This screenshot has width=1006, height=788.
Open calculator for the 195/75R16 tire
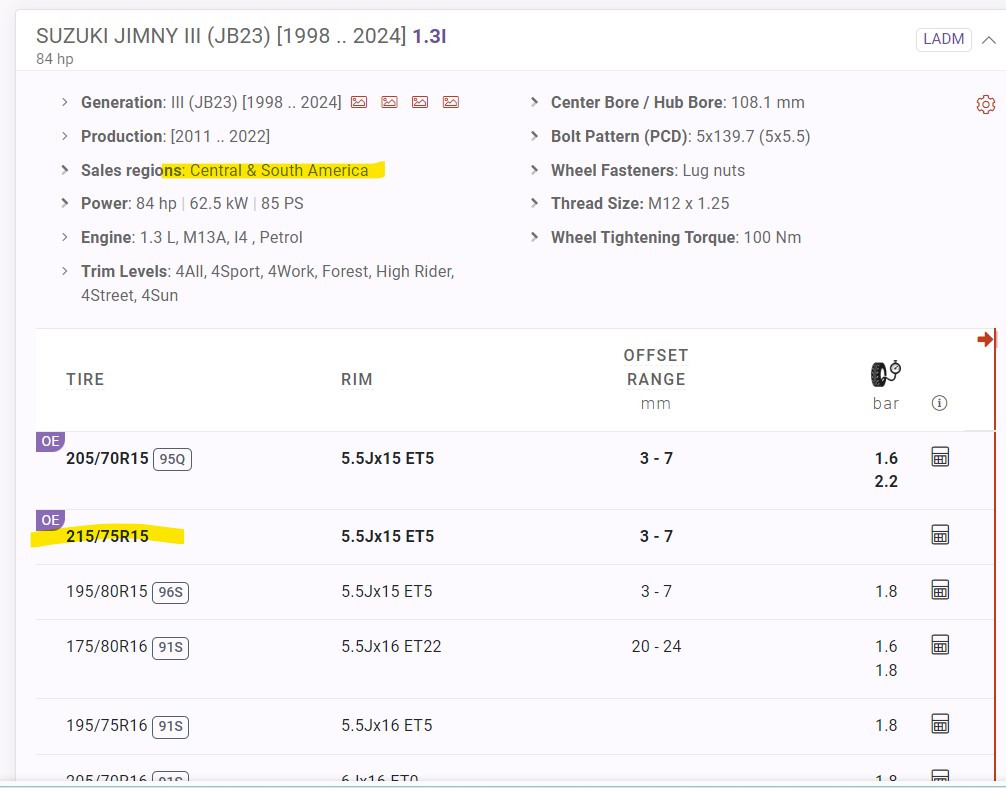pyautogui.click(x=940, y=724)
